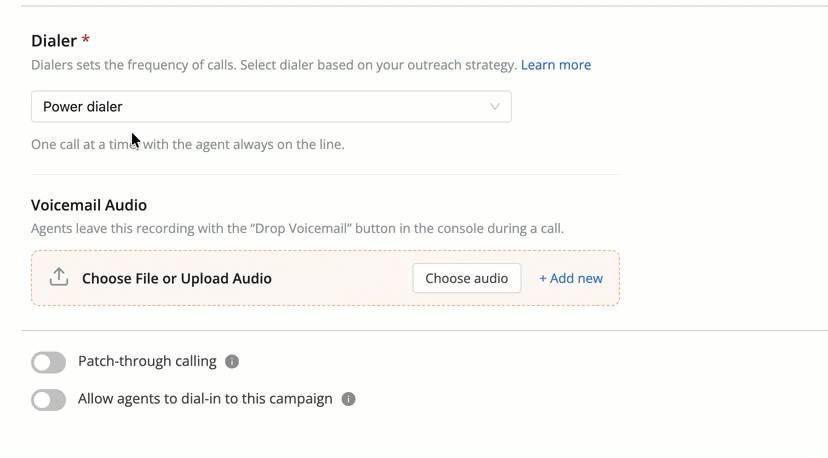Open the Learn more link about dialers
Image resolution: width=828 pixels, height=458 pixels.
pos(556,65)
